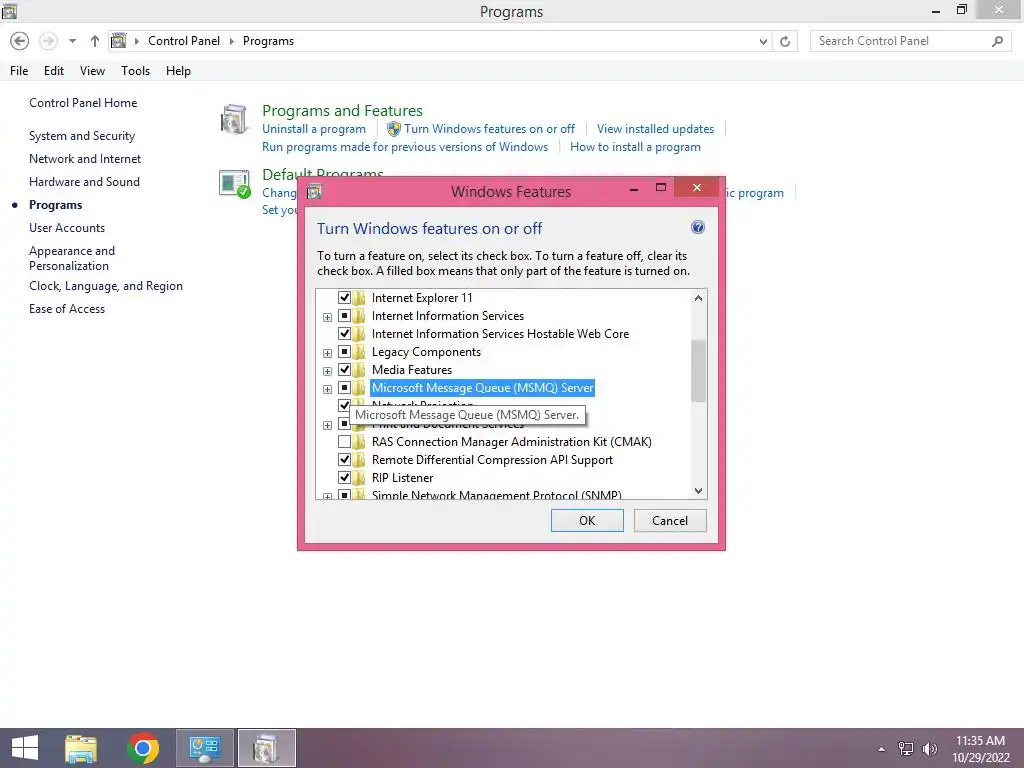Click the Default Programs icon
The image size is (1024, 768).
234,184
